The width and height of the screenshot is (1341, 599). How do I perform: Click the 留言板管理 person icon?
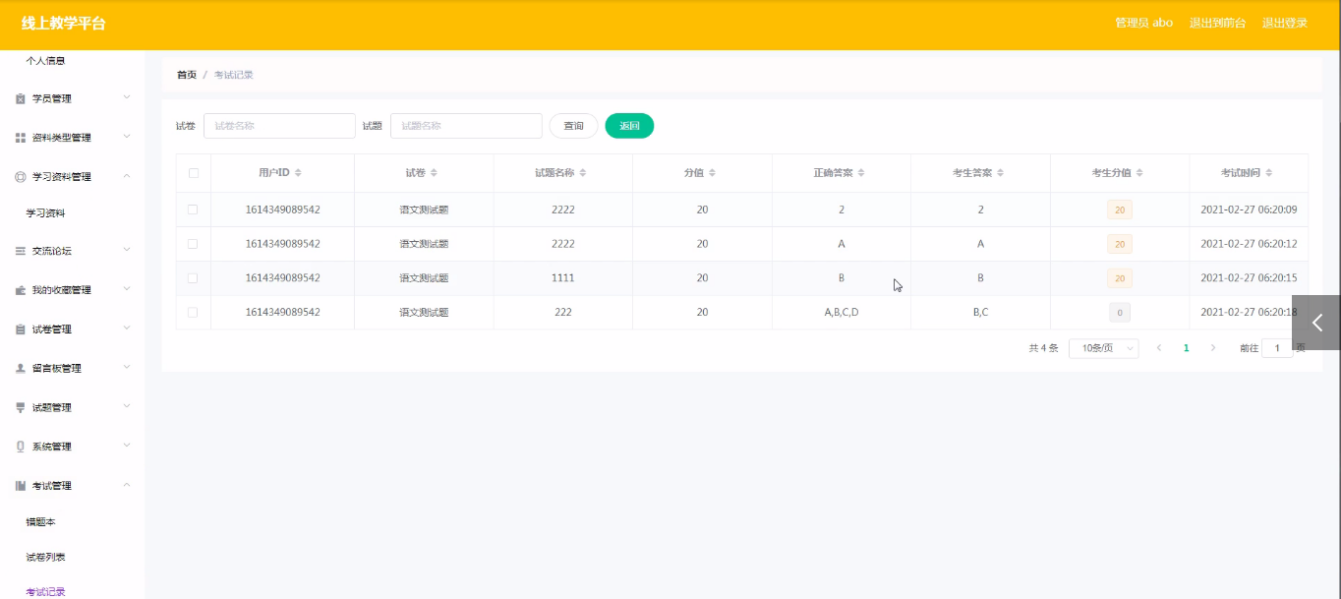[x=20, y=368]
